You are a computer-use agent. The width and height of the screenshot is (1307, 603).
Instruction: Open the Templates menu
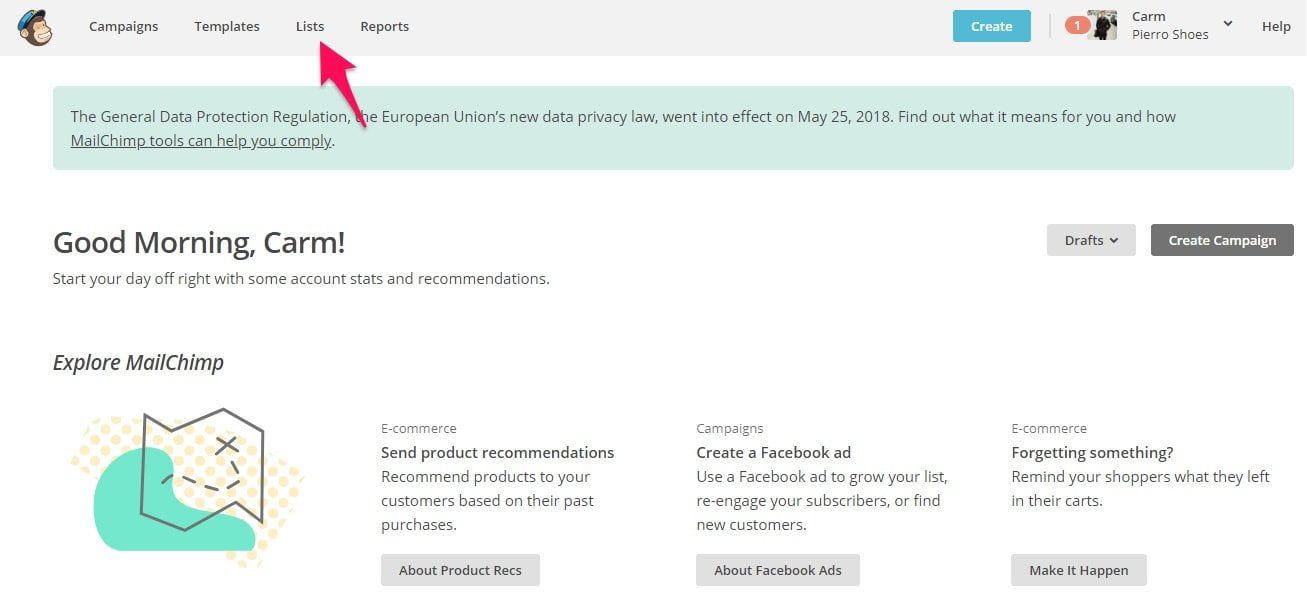pyautogui.click(x=227, y=26)
